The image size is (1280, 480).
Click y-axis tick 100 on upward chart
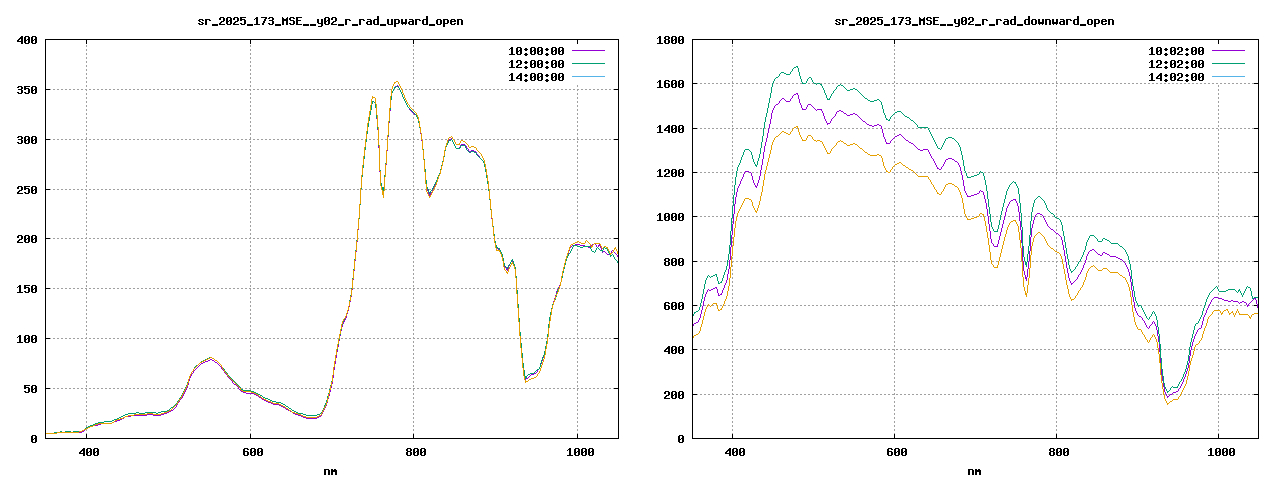point(27,339)
